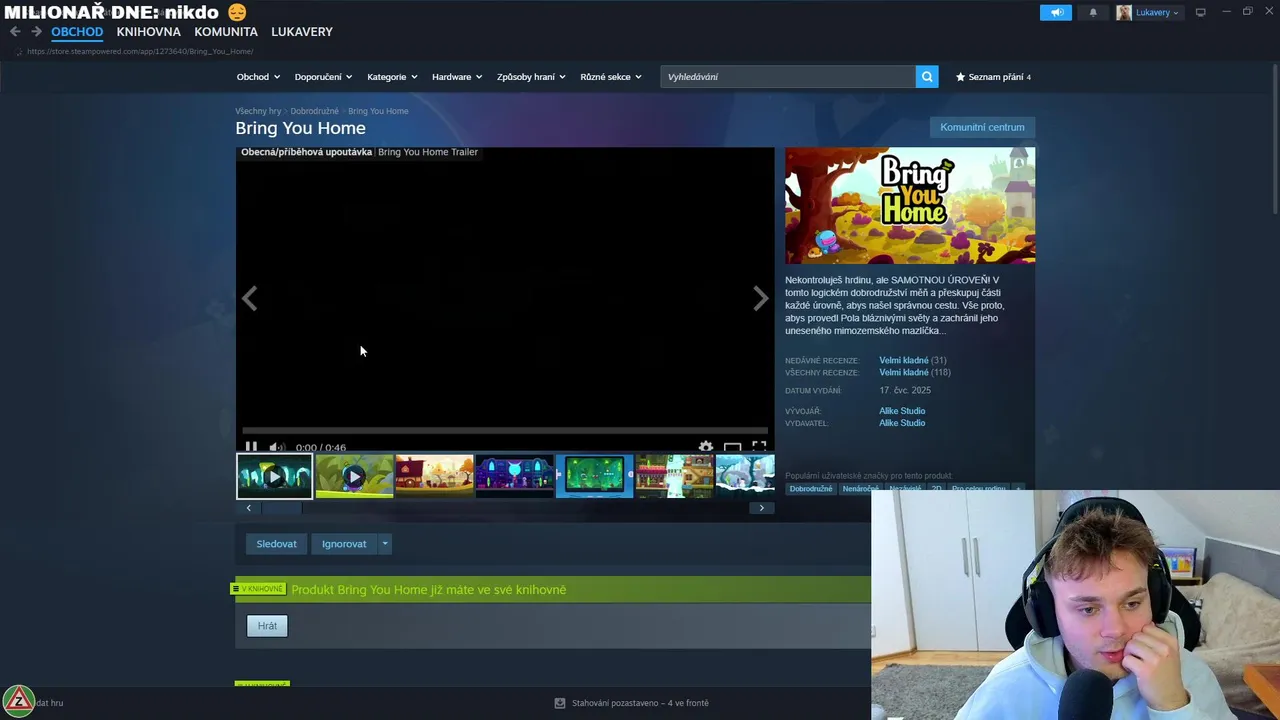This screenshot has height=720, width=1280.
Task: Go forward with the right arrow
Action: 36,32
